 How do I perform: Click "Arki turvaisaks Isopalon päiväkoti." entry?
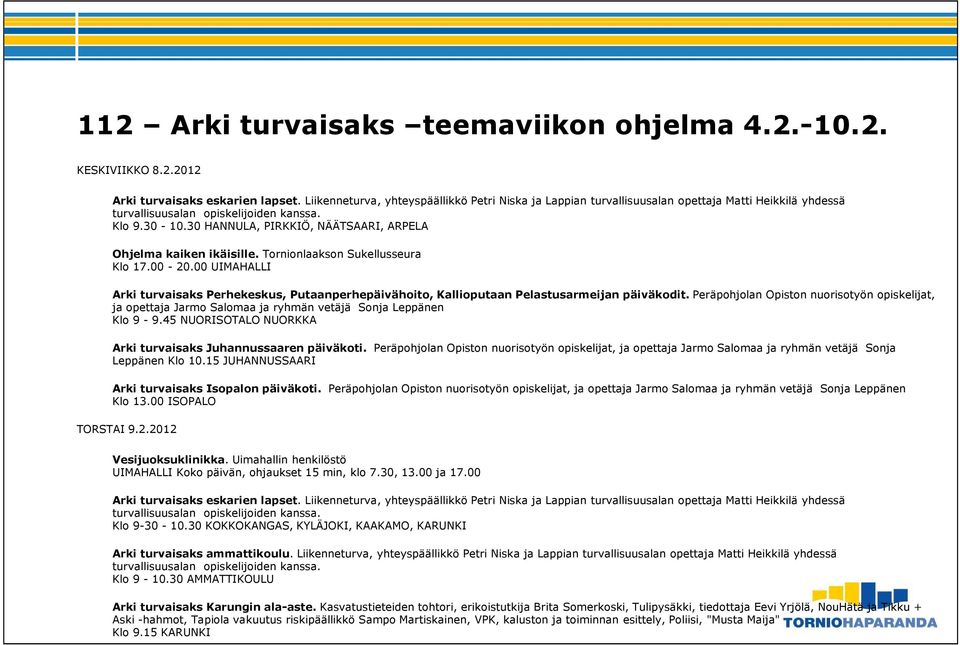[217, 389]
